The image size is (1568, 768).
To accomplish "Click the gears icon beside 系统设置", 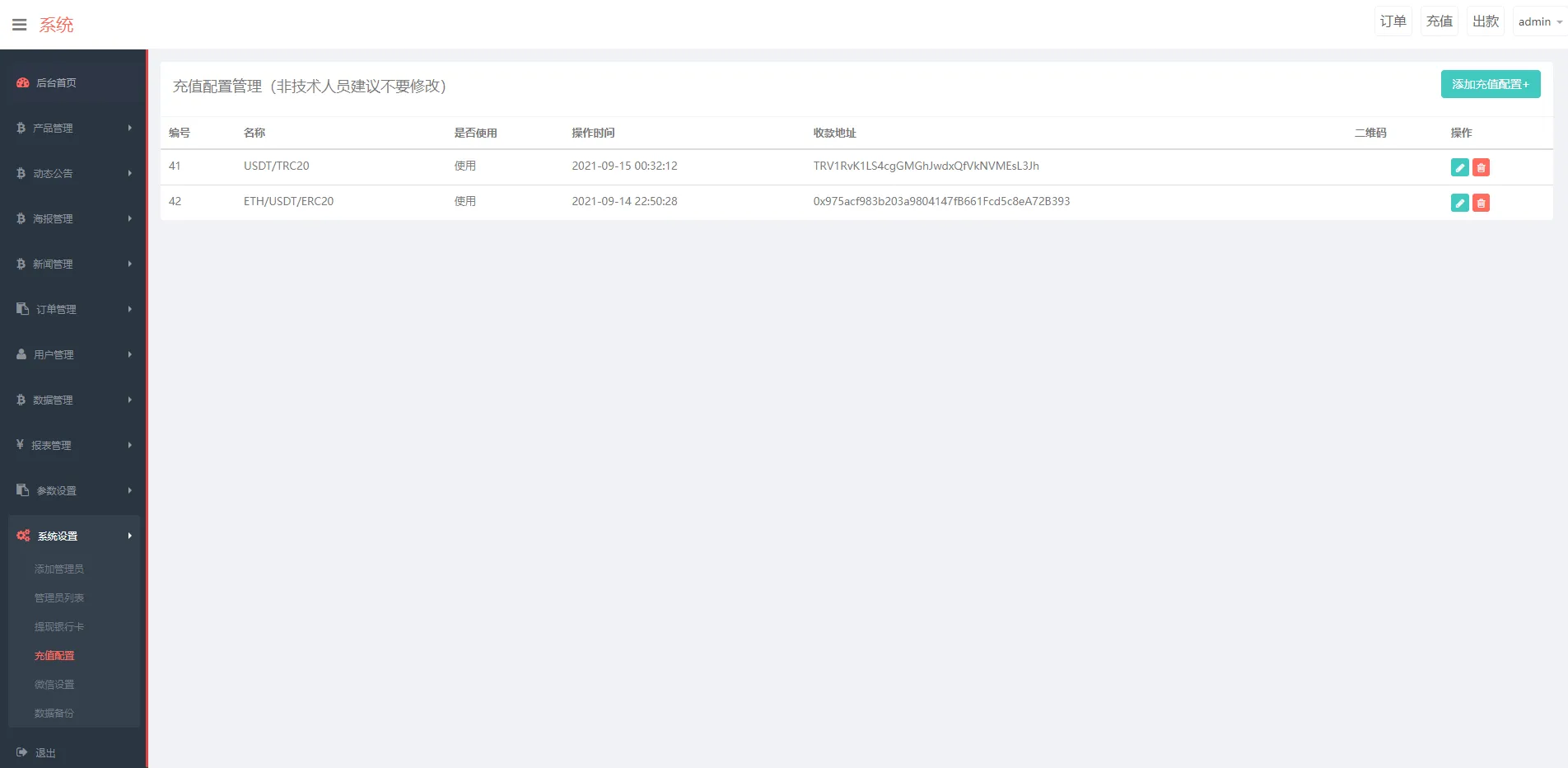I will point(21,536).
